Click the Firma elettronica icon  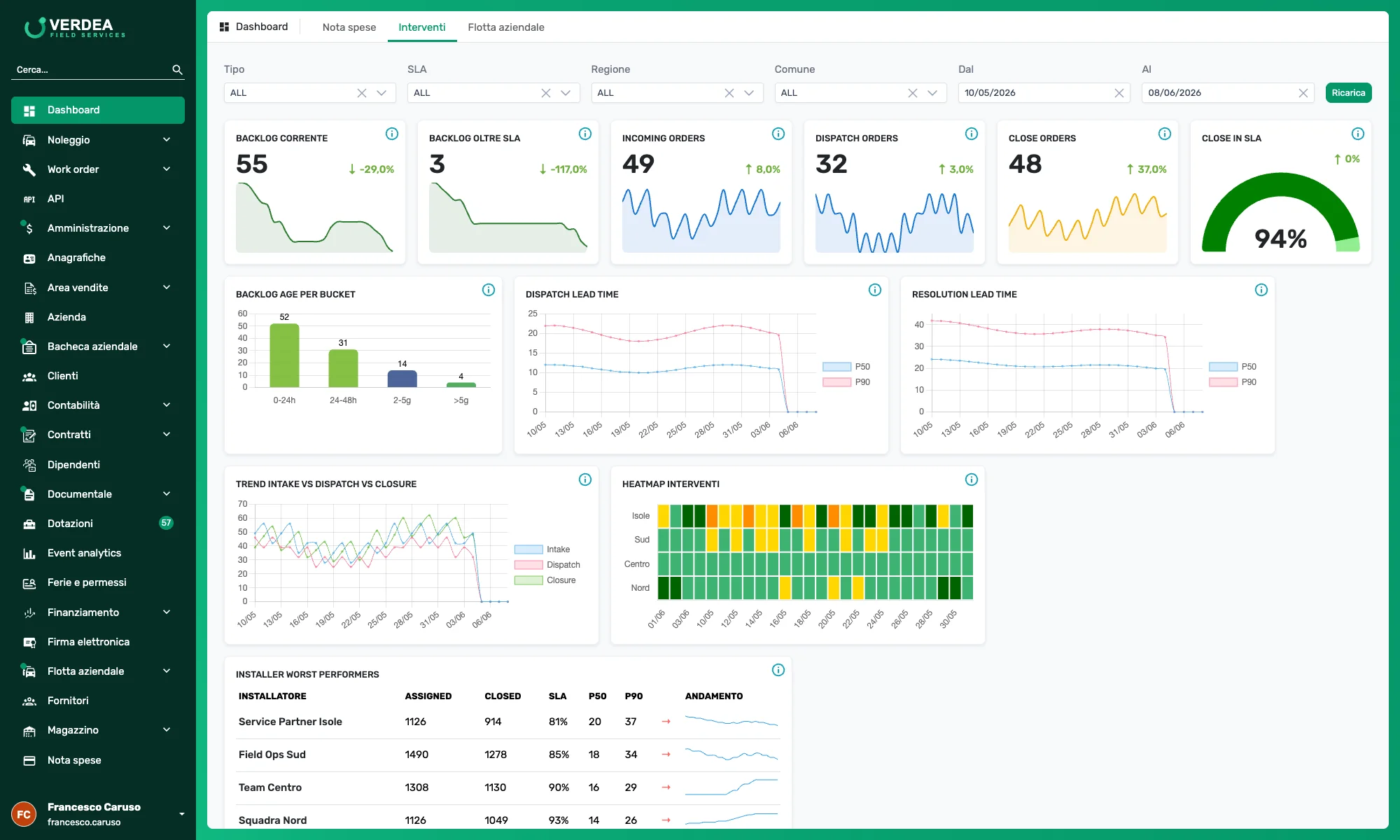(29, 642)
